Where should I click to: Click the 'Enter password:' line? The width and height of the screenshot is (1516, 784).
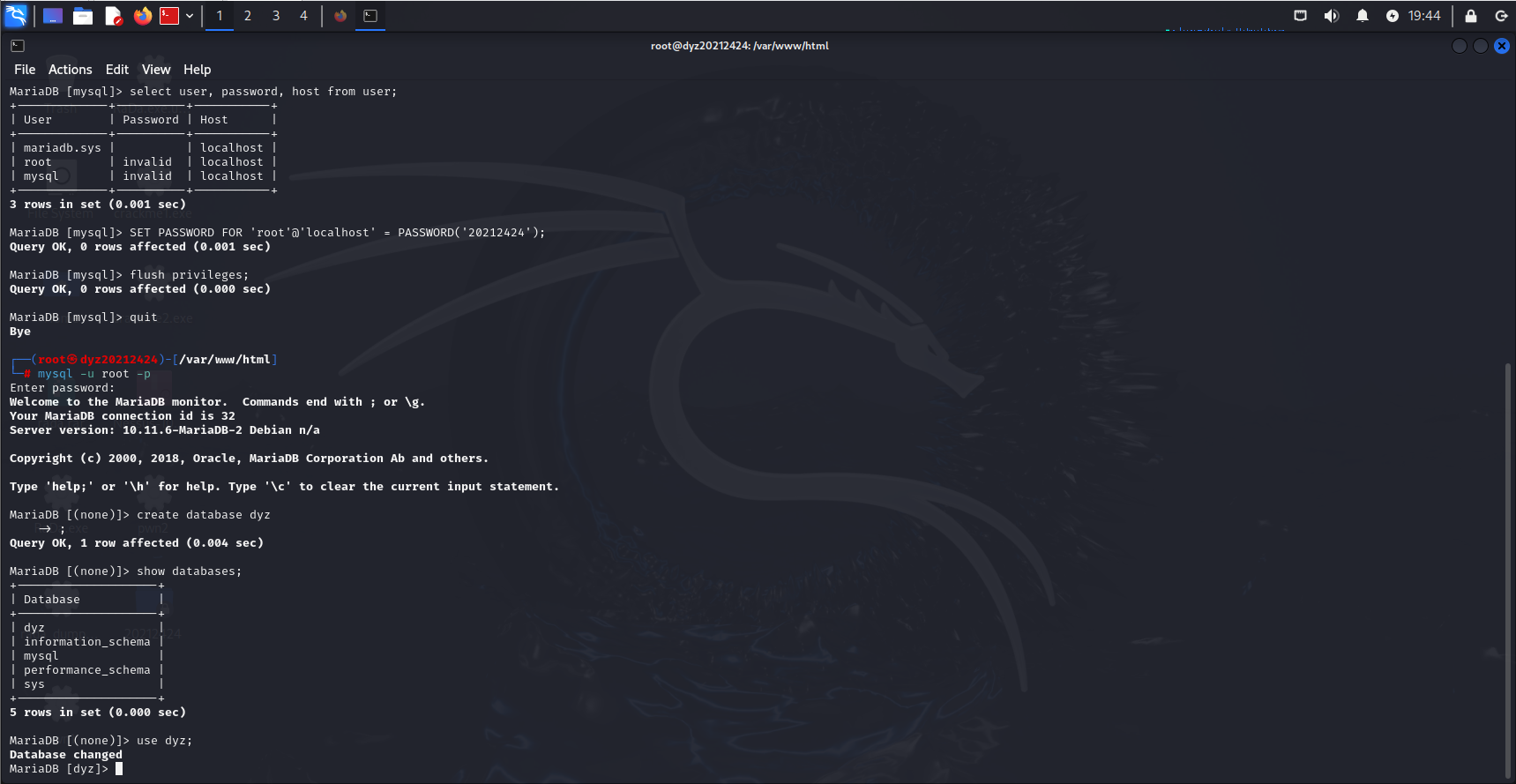[x=63, y=388]
